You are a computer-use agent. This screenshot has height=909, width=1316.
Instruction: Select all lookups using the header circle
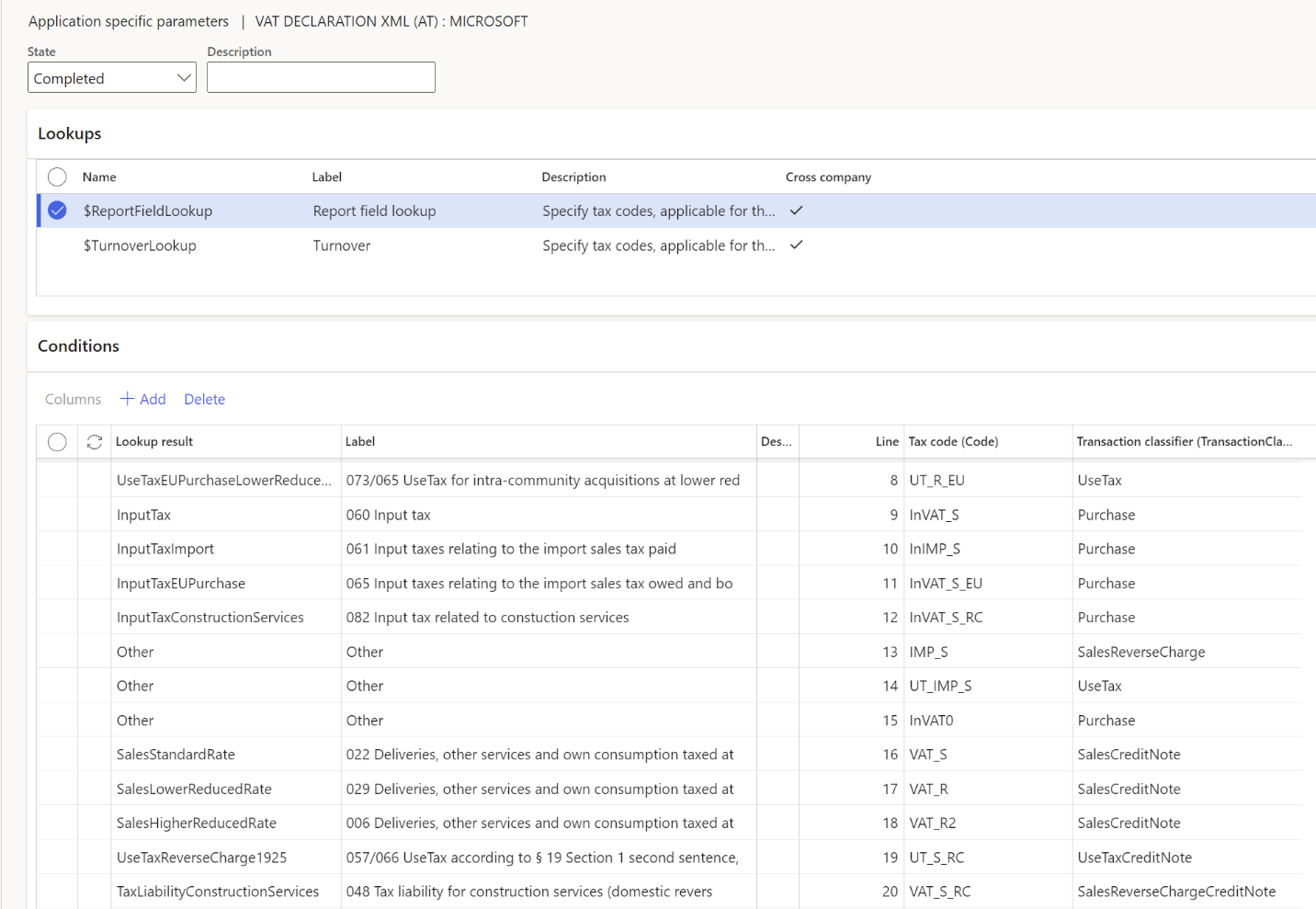[x=57, y=176]
